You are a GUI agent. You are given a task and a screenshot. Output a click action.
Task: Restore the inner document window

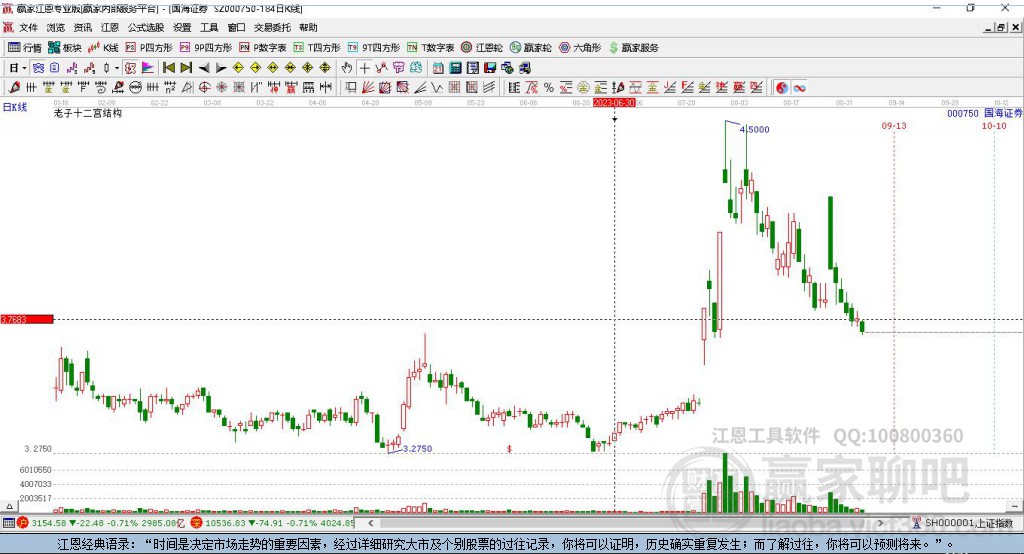click(x=1000, y=27)
